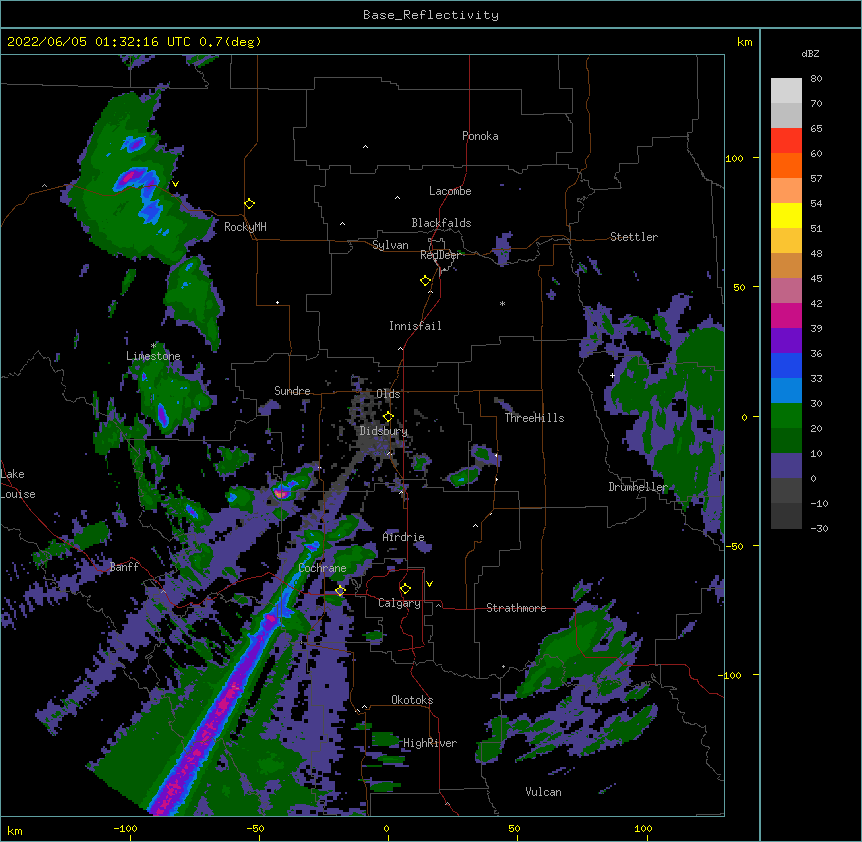Click the Banff label

pos(124,567)
